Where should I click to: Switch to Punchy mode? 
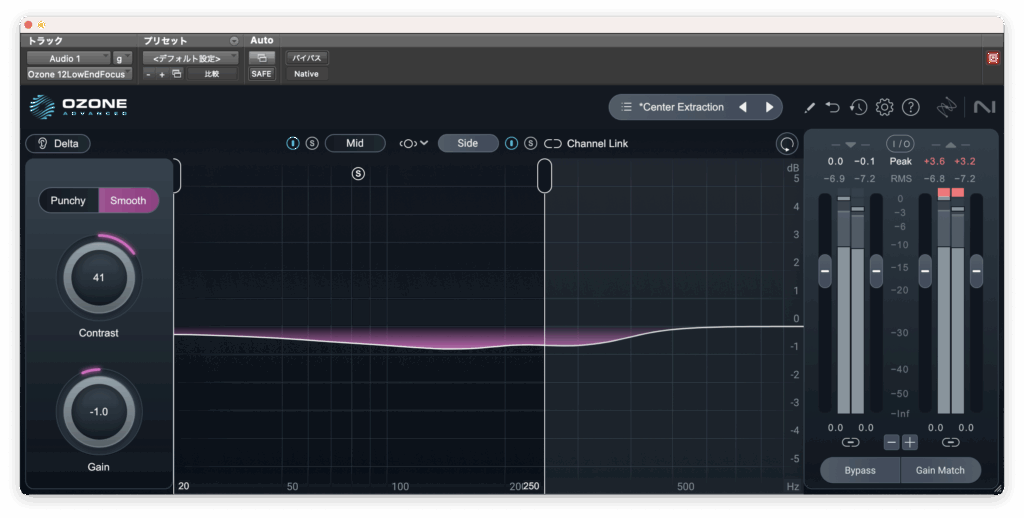[68, 200]
